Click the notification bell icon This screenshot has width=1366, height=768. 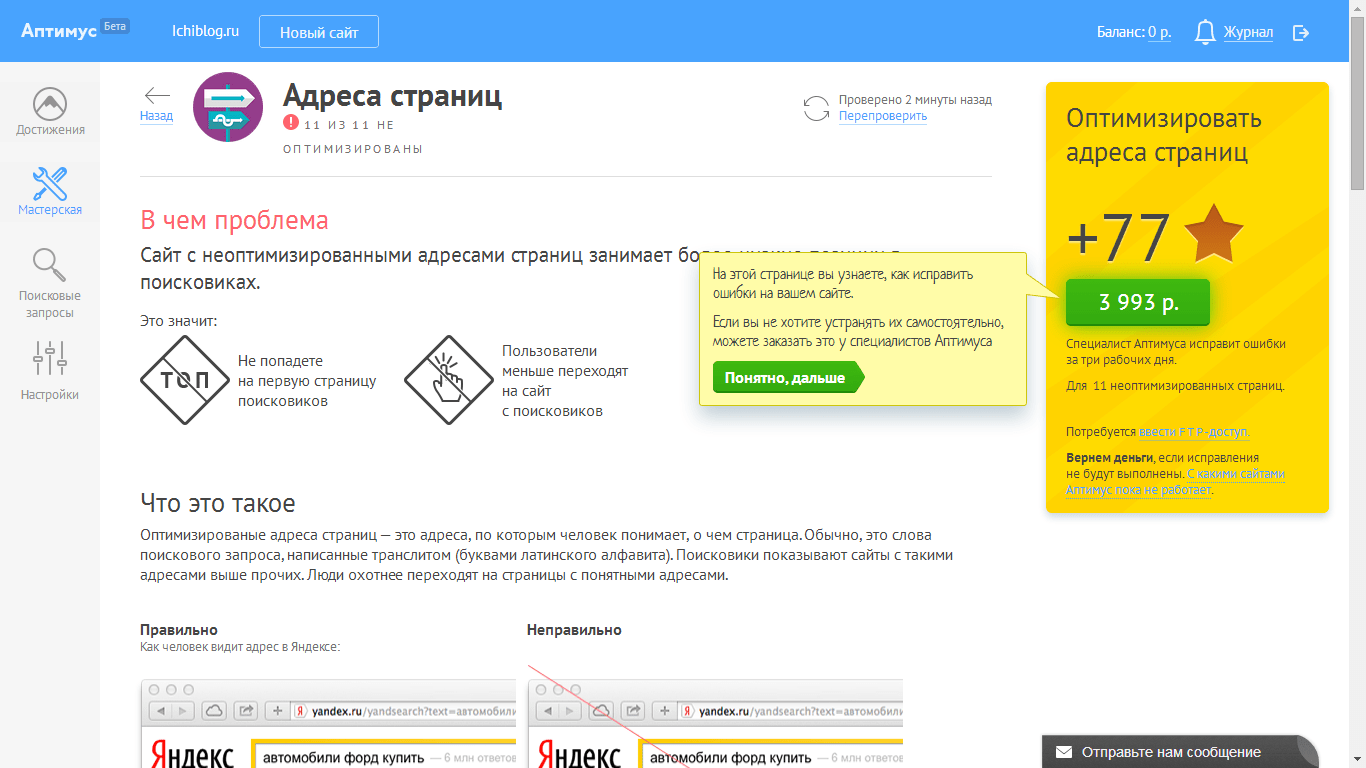tap(1206, 32)
